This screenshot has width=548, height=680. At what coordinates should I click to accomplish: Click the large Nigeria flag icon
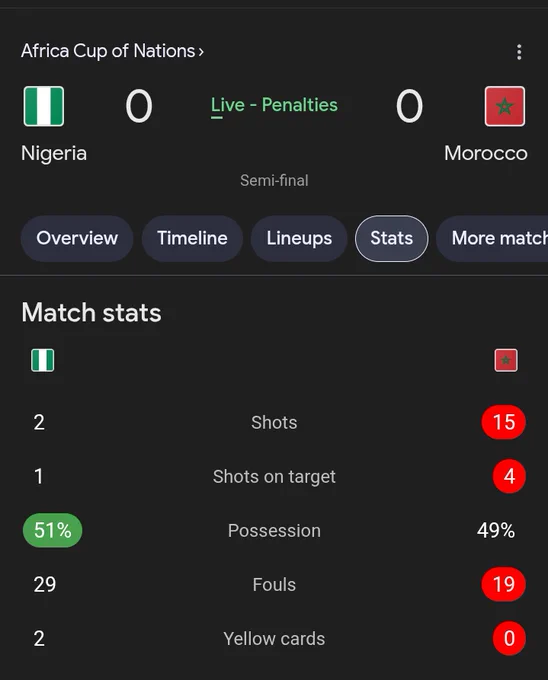(x=44, y=106)
